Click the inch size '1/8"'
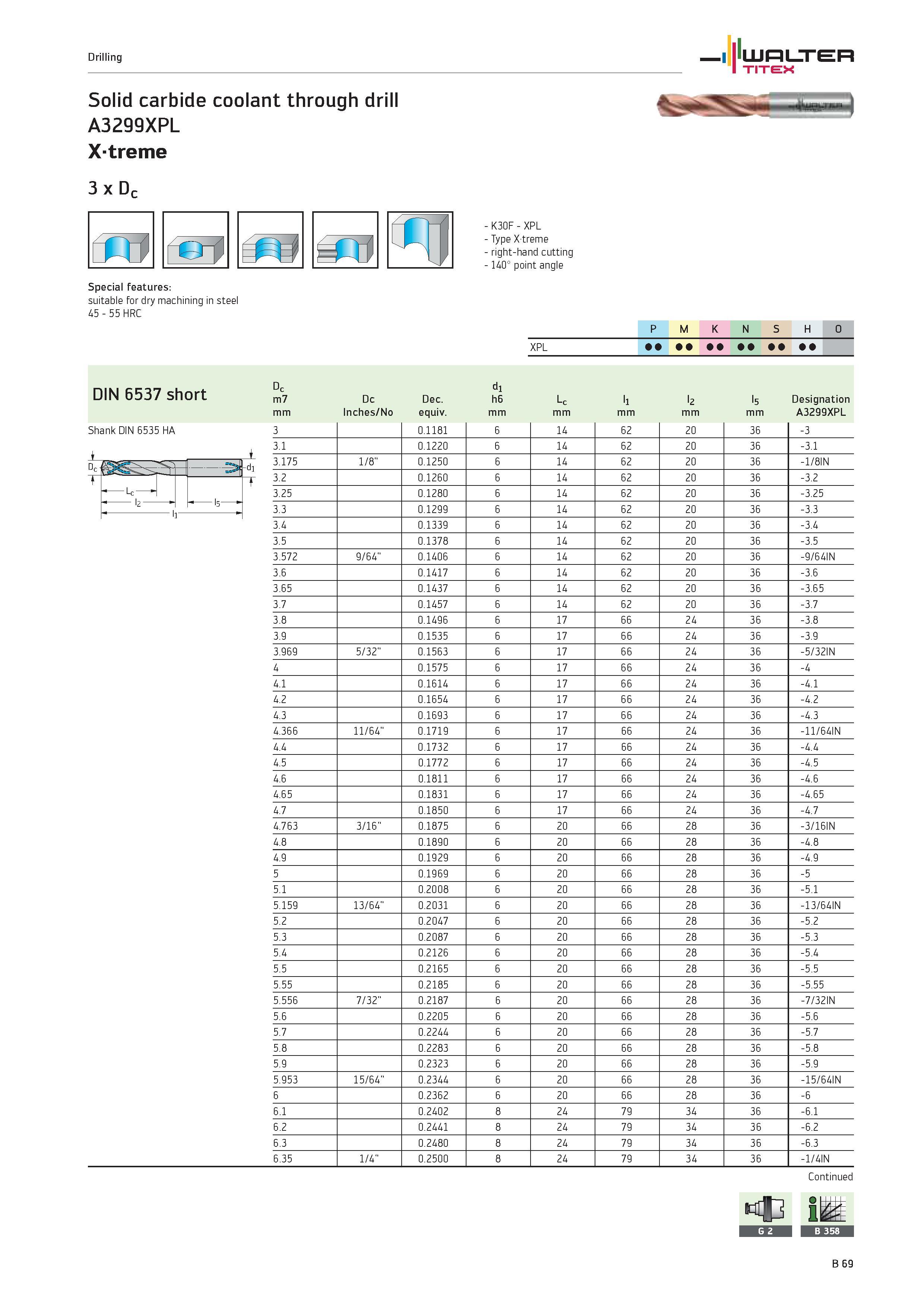Screen dimensions: 924x1307 [x=368, y=462]
